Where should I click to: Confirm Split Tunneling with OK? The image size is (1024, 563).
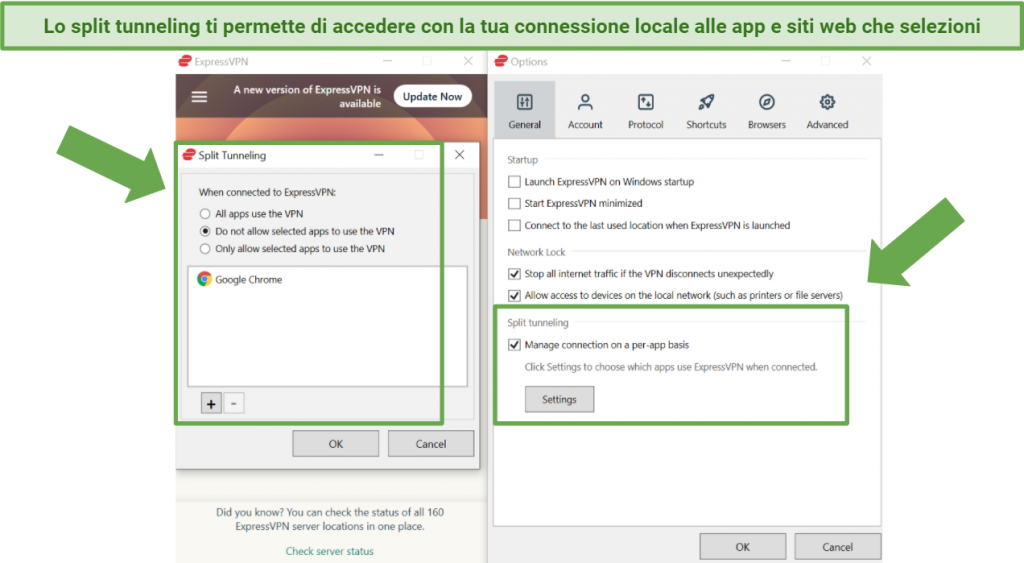coord(336,443)
